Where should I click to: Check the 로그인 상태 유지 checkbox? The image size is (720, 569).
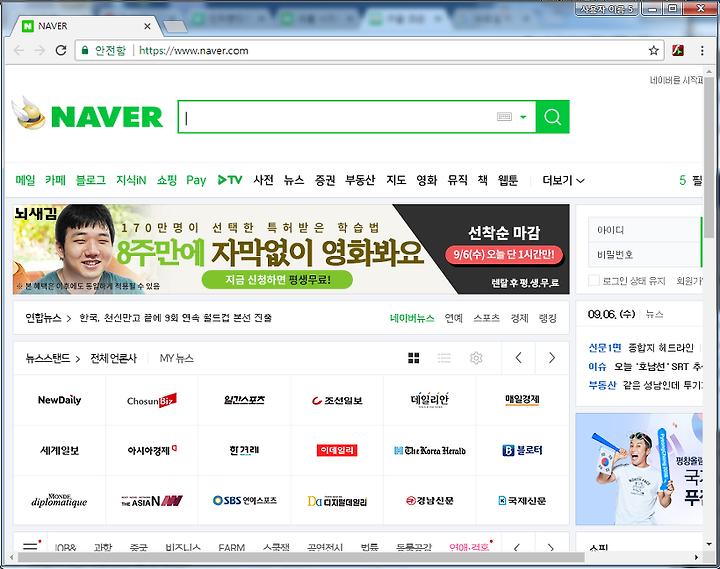[x=594, y=280]
